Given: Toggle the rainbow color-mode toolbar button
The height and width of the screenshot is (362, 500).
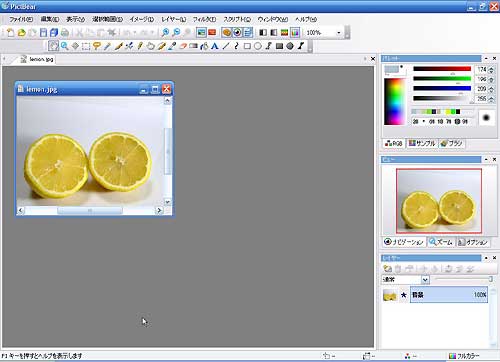Looking at the screenshot, I should click(x=295, y=33).
